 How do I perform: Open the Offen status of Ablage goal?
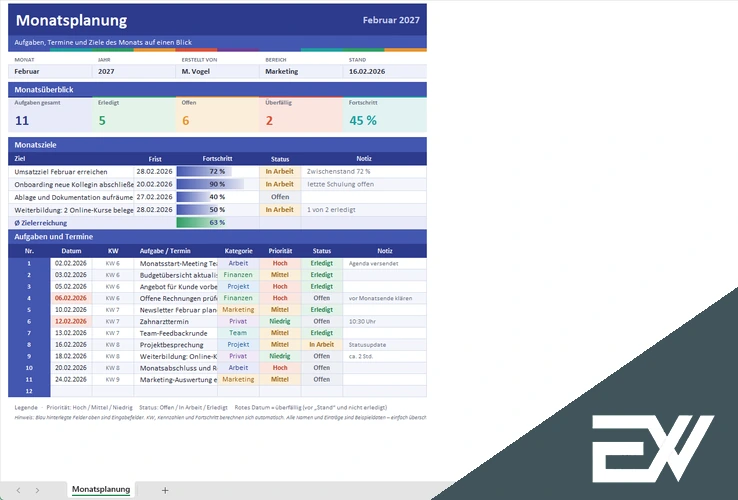pos(280,197)
